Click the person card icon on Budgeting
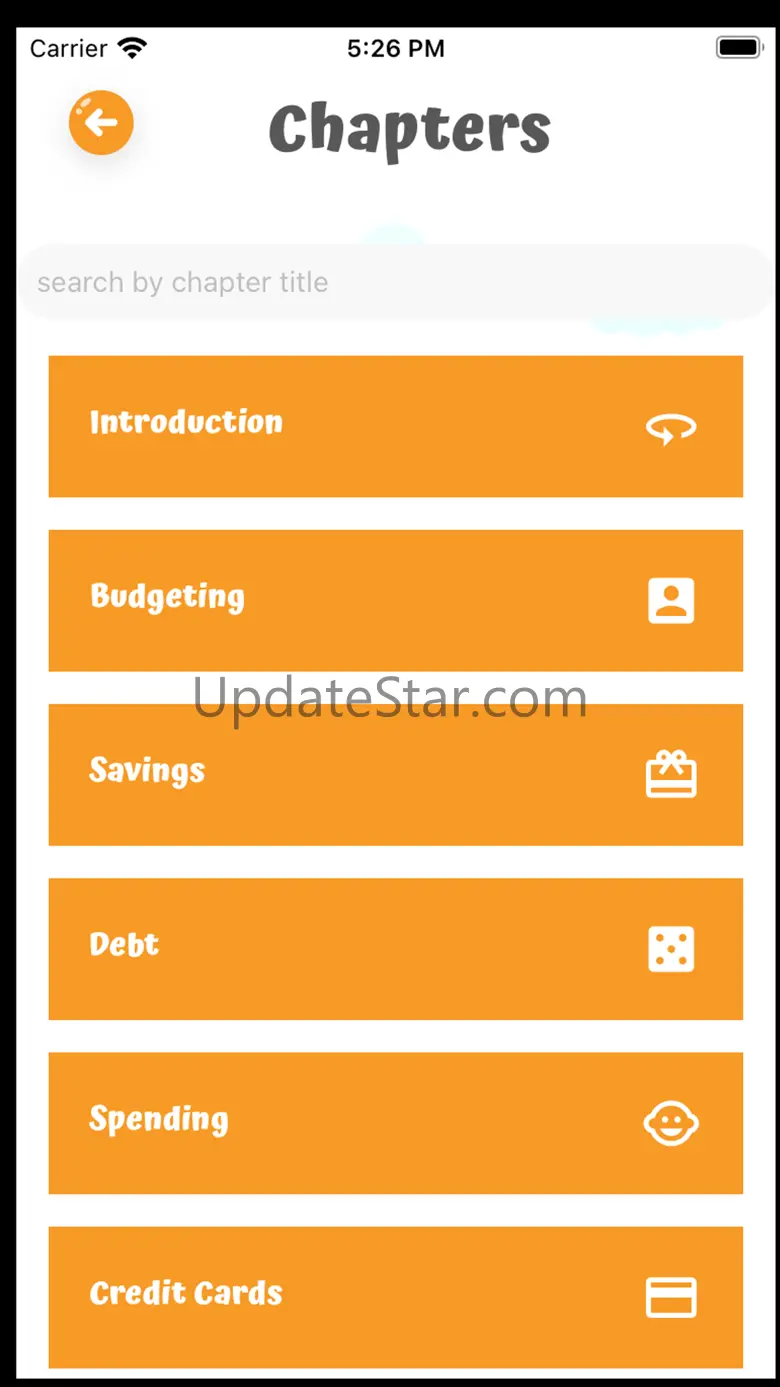The width and height of the screenshot is (780, 1387). pos(671,601)
